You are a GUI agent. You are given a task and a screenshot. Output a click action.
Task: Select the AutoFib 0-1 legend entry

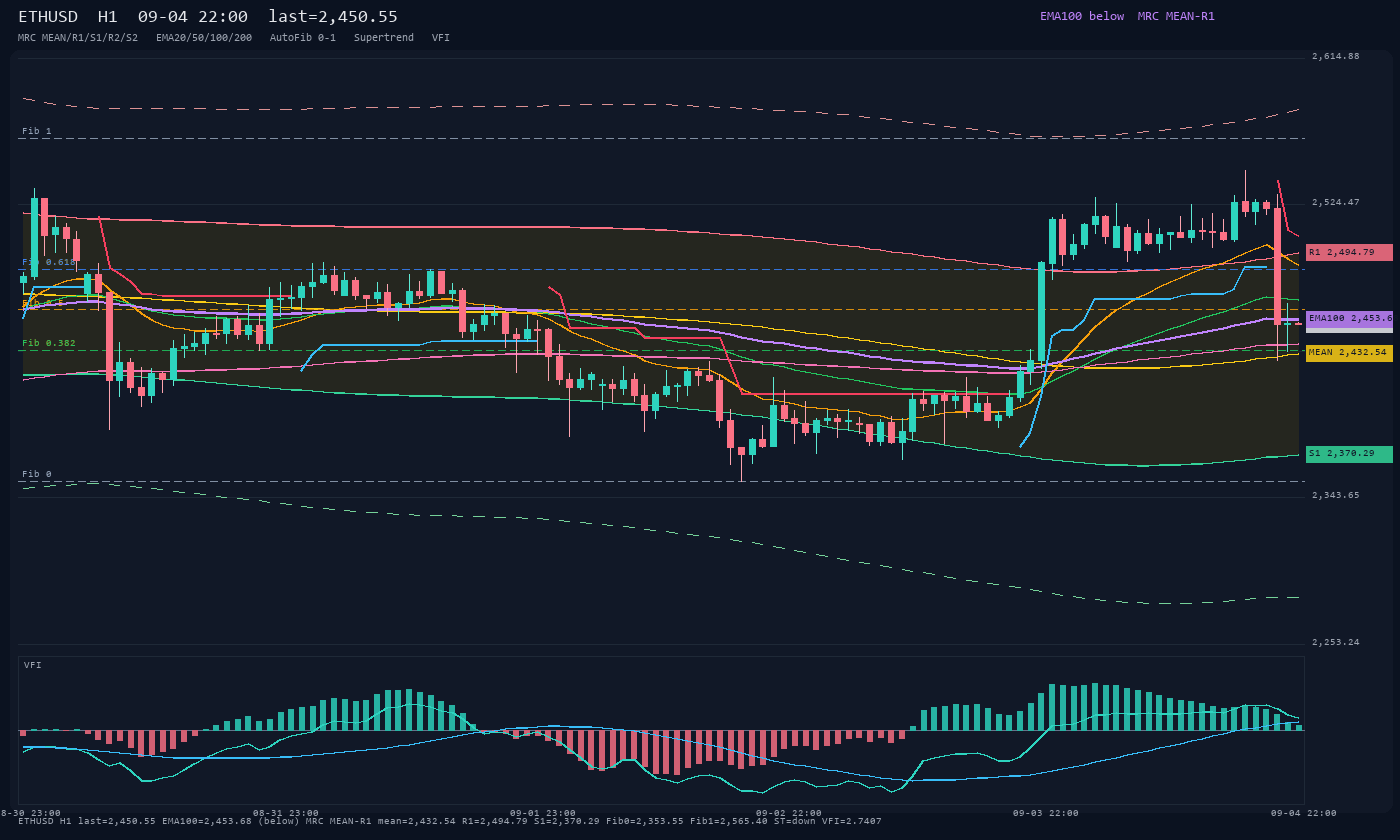point(303,37)
